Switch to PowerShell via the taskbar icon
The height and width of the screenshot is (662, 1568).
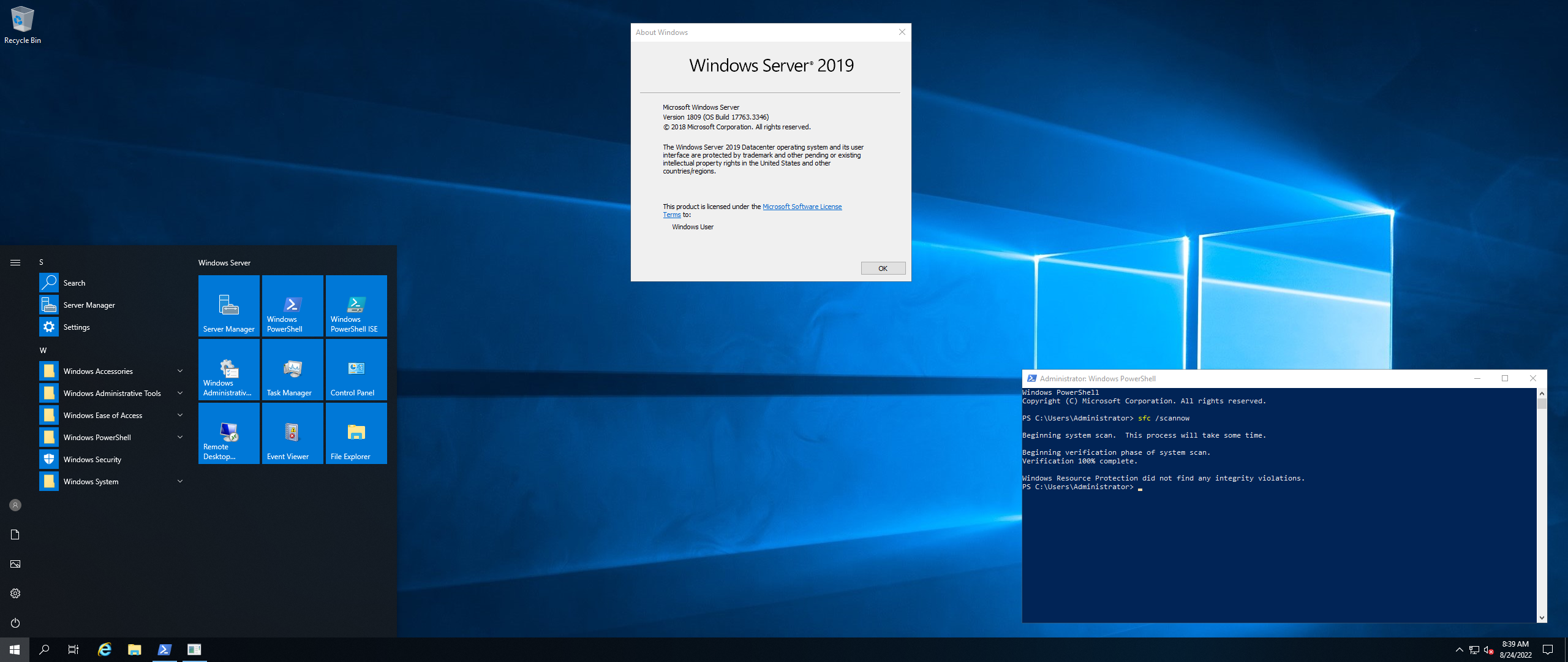[165, 650]
